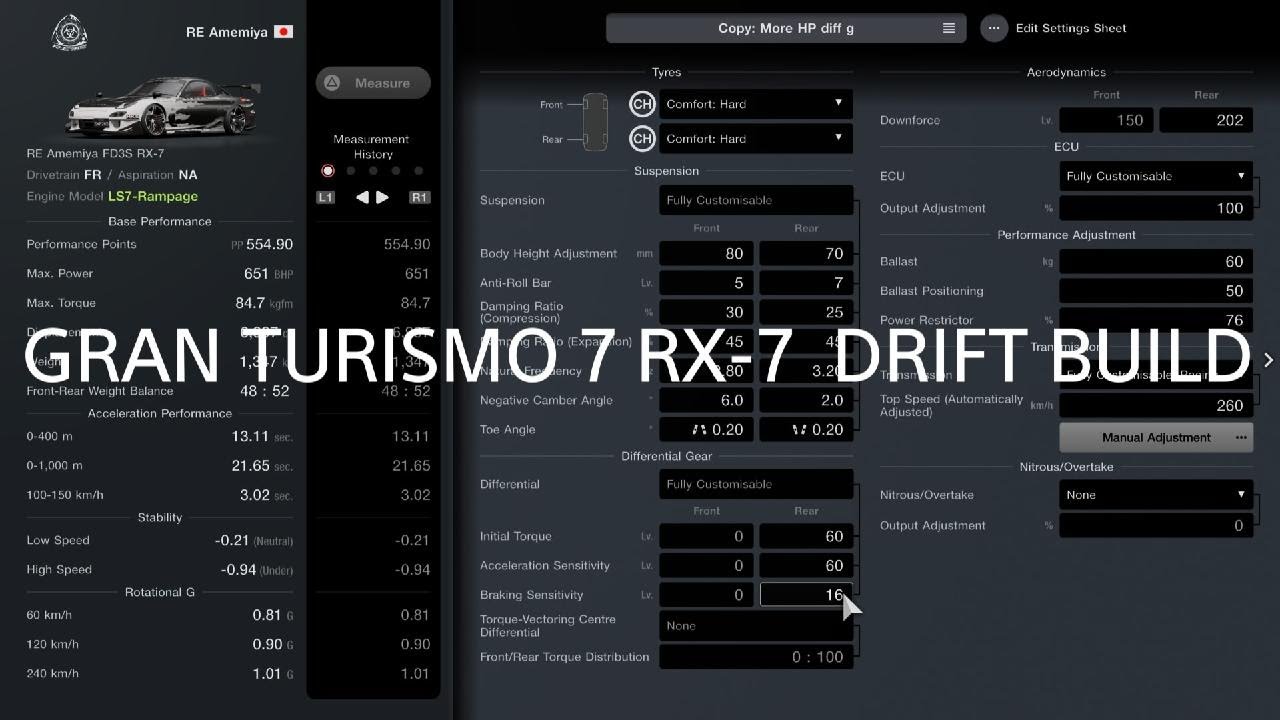Image resolution: width=1280 pixels, height=720 pixels.
Task: Click the front tyre CH compound icon
Action: click(x=642, y=104)
